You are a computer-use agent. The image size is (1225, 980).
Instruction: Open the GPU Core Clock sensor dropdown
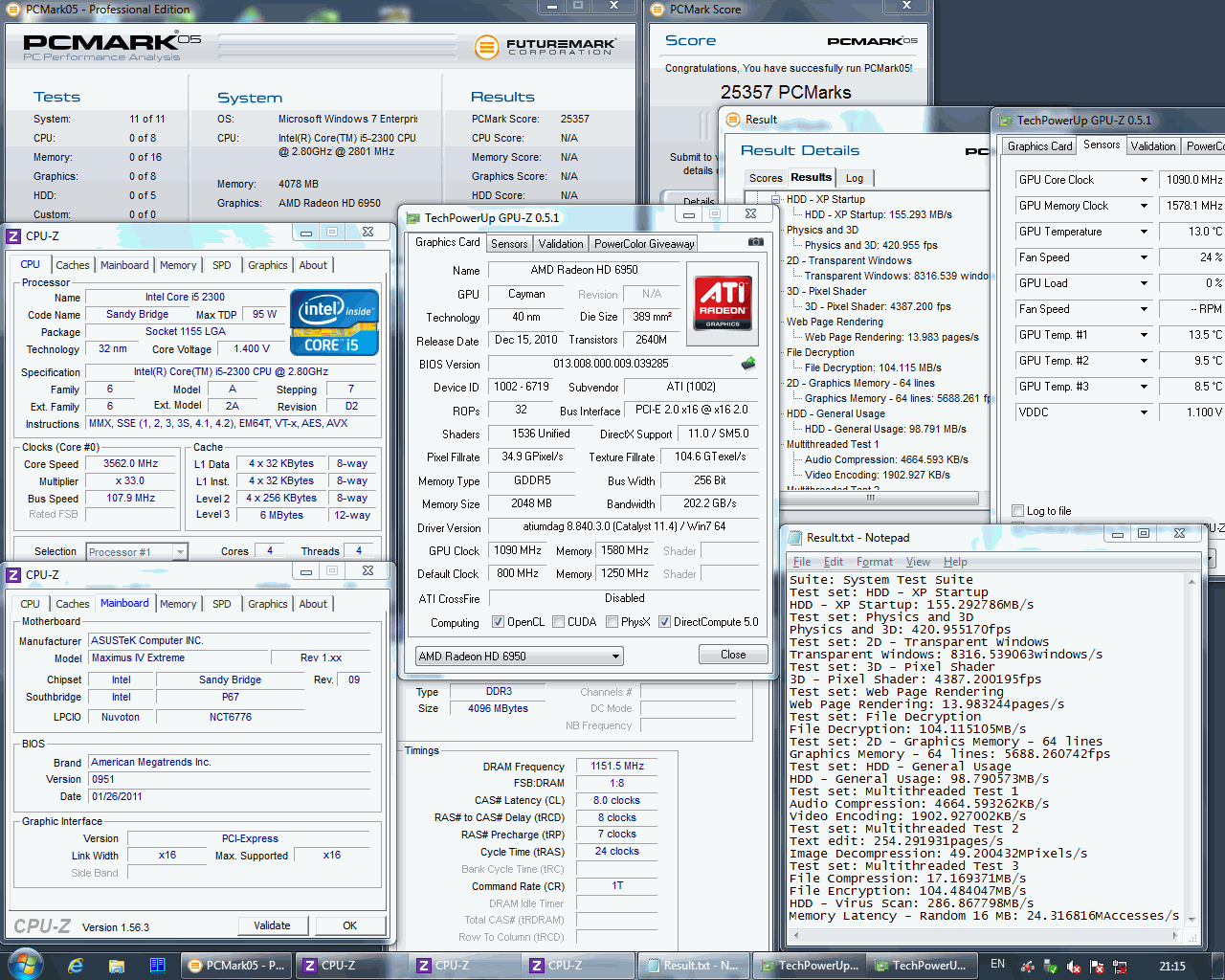1143,180
